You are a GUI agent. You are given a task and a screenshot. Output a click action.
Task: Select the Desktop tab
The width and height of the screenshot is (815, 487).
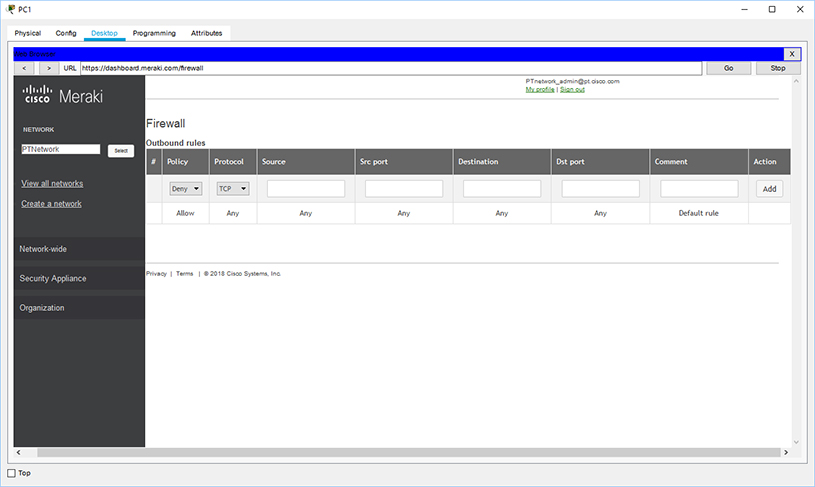(104, 33)
